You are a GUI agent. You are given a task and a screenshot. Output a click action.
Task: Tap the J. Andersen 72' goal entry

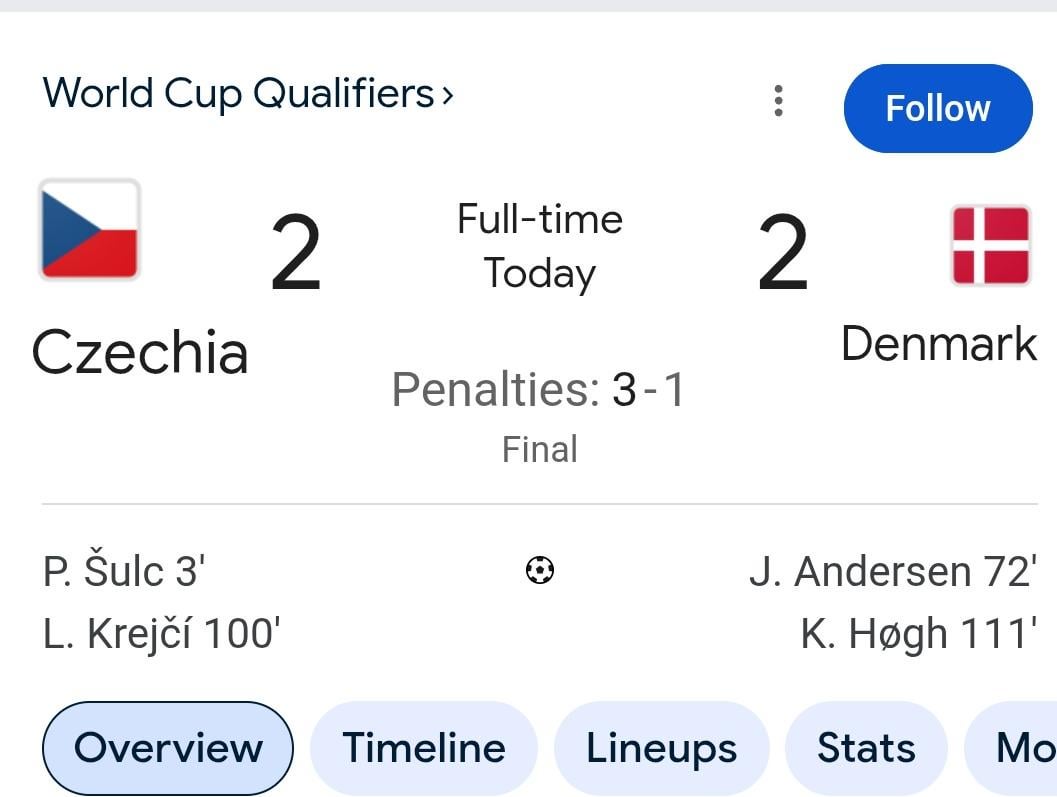pyautogui.click(x=892, y=572)
